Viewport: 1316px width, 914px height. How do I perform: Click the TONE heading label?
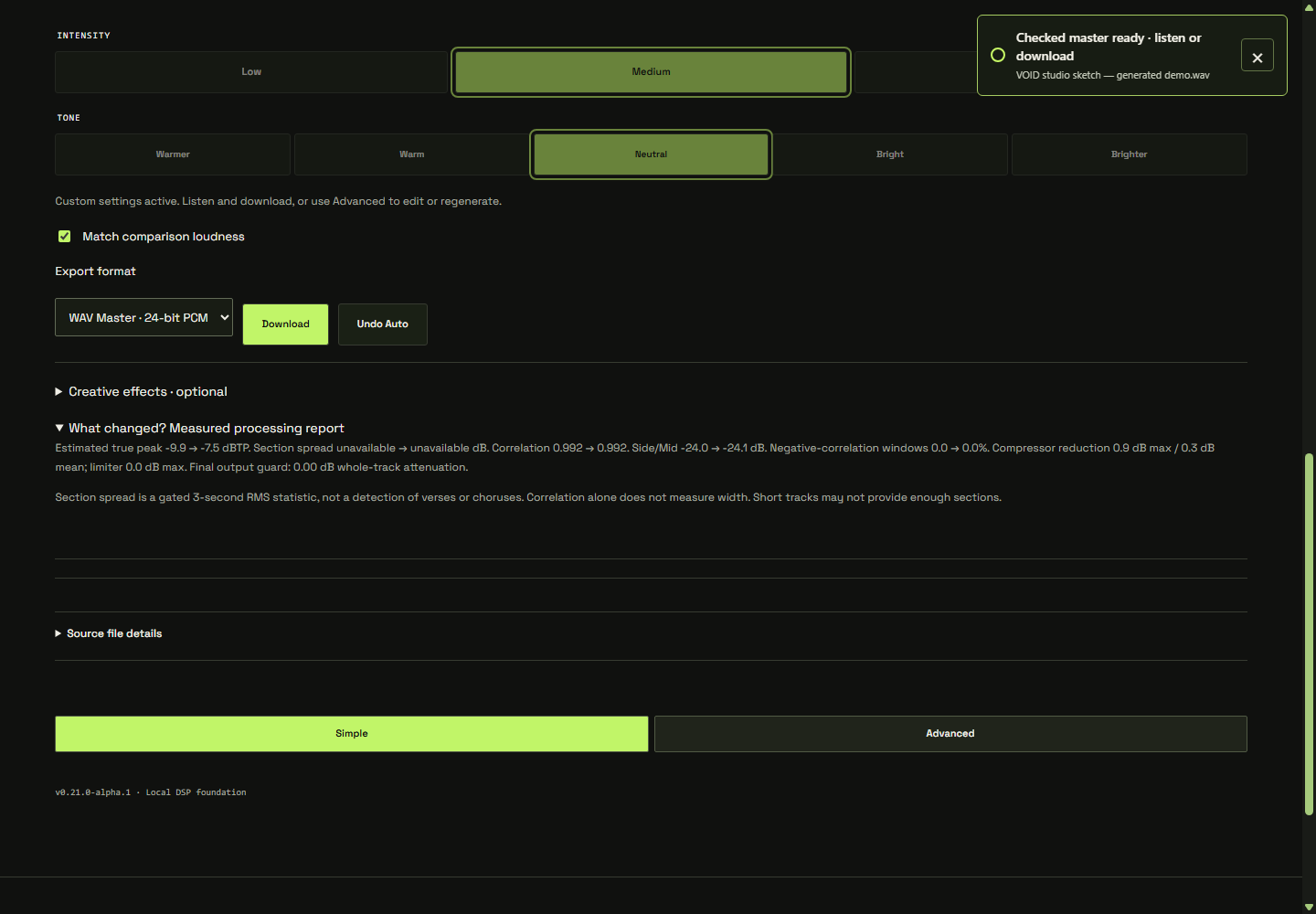69,118
